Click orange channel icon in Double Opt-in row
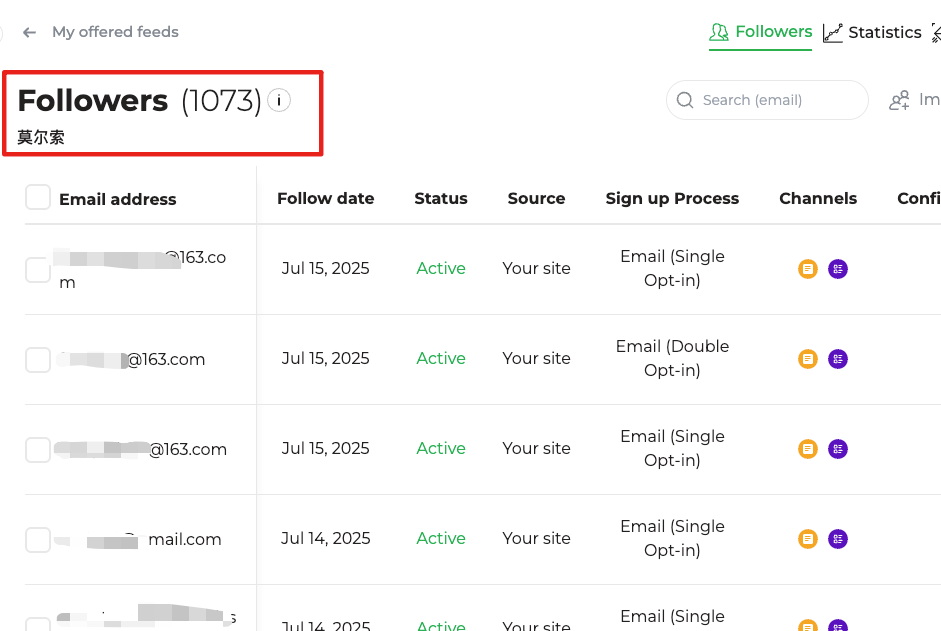 pos(808,359)
